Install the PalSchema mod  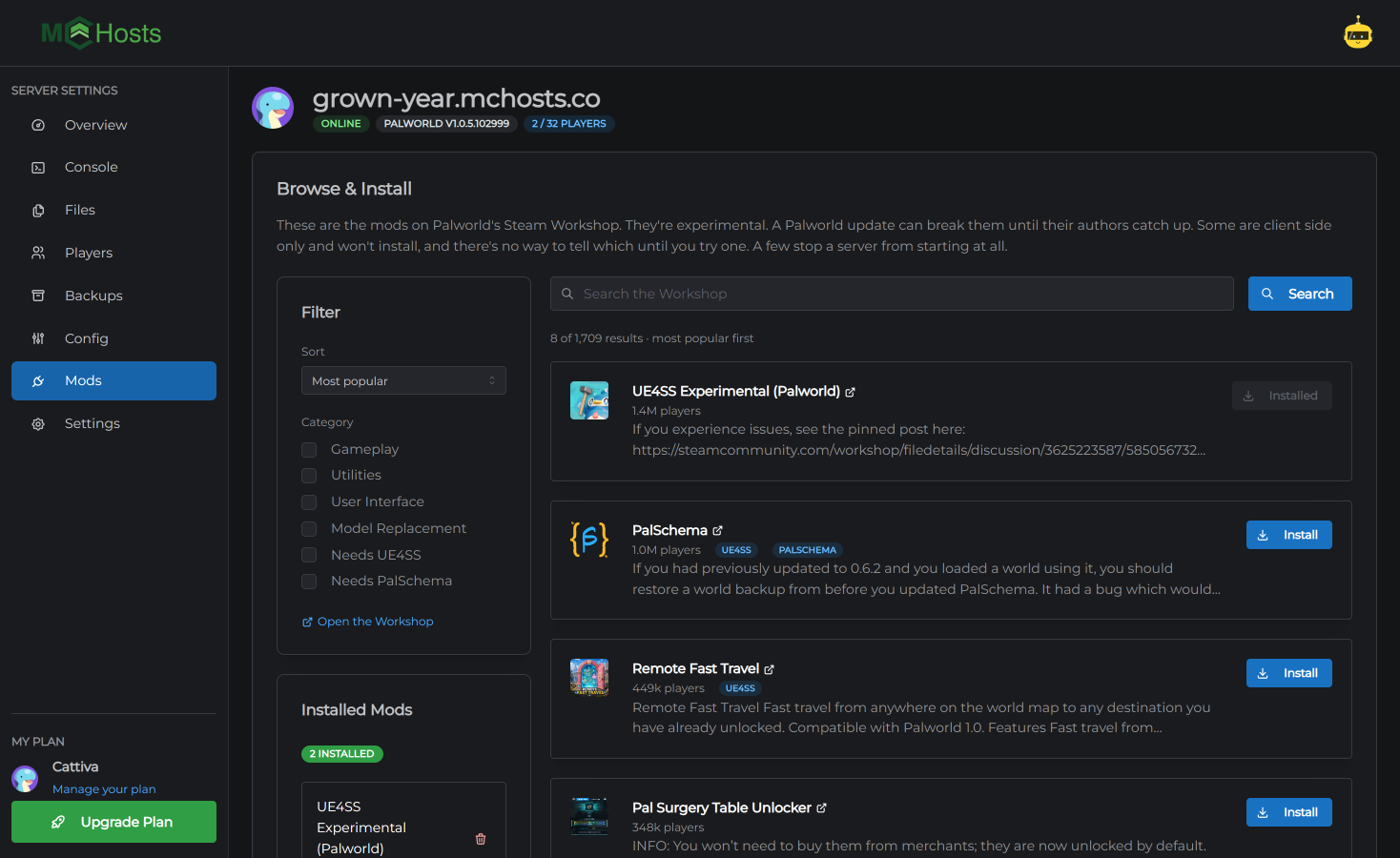tap(1289, 535)
